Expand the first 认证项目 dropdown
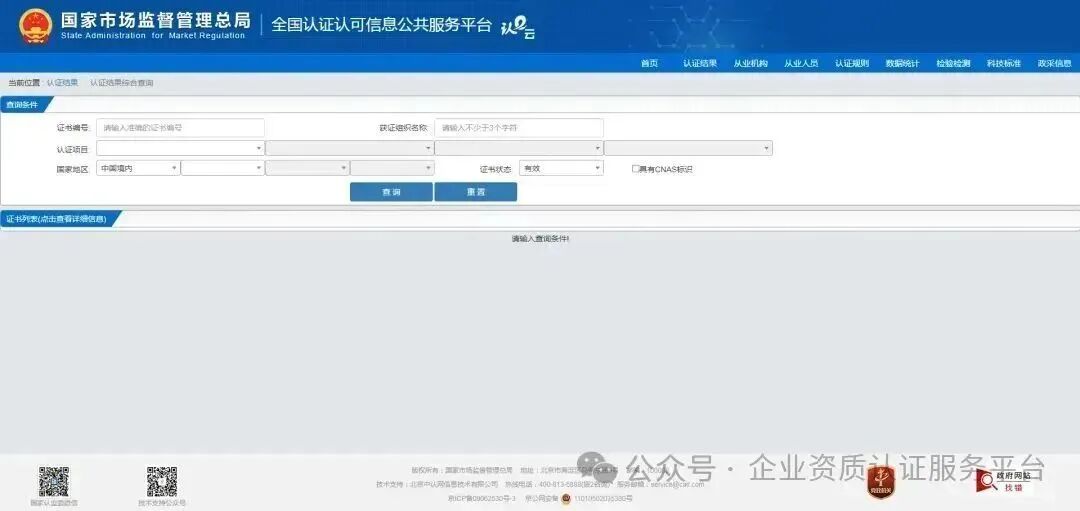This screenshot has width=1080, height=511. [180, 148]
